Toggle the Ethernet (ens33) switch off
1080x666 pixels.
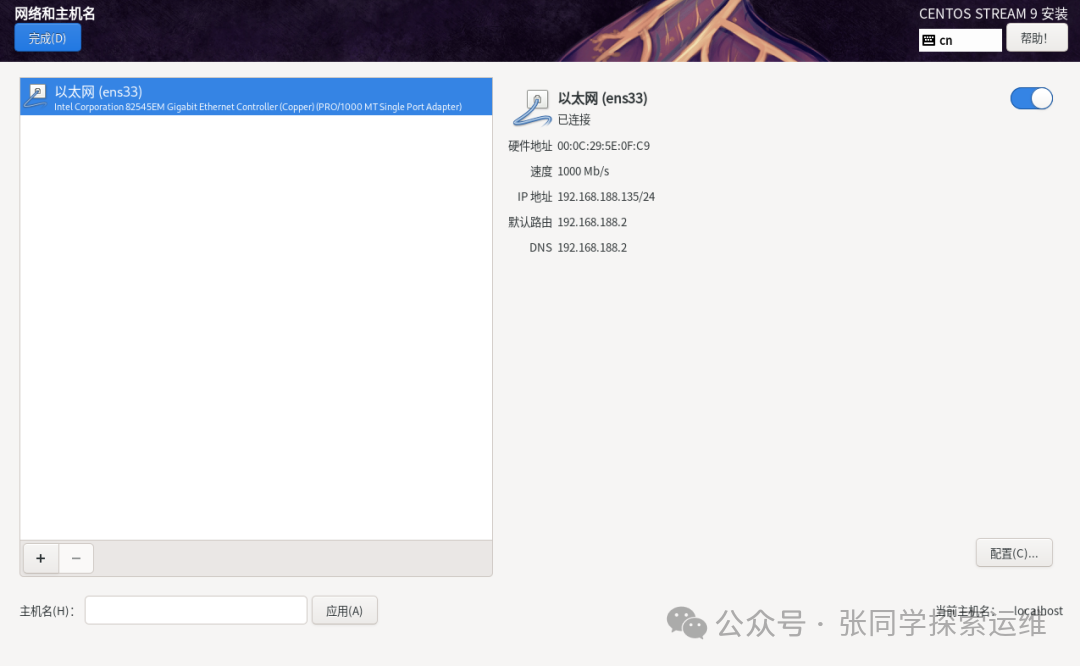coord(1031,98)
